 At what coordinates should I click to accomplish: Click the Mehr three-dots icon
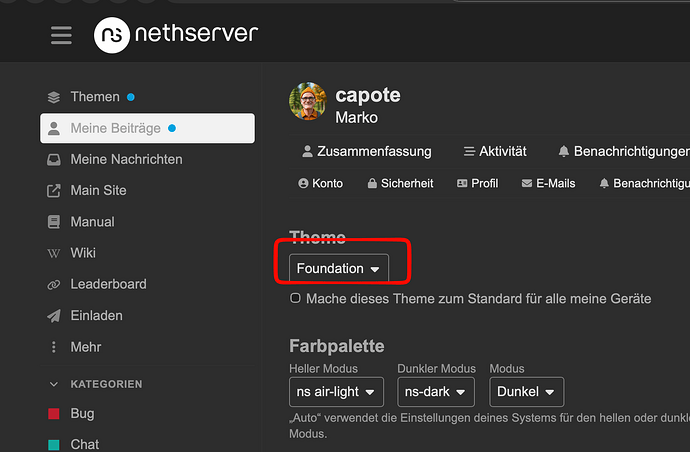coord(54,347)
